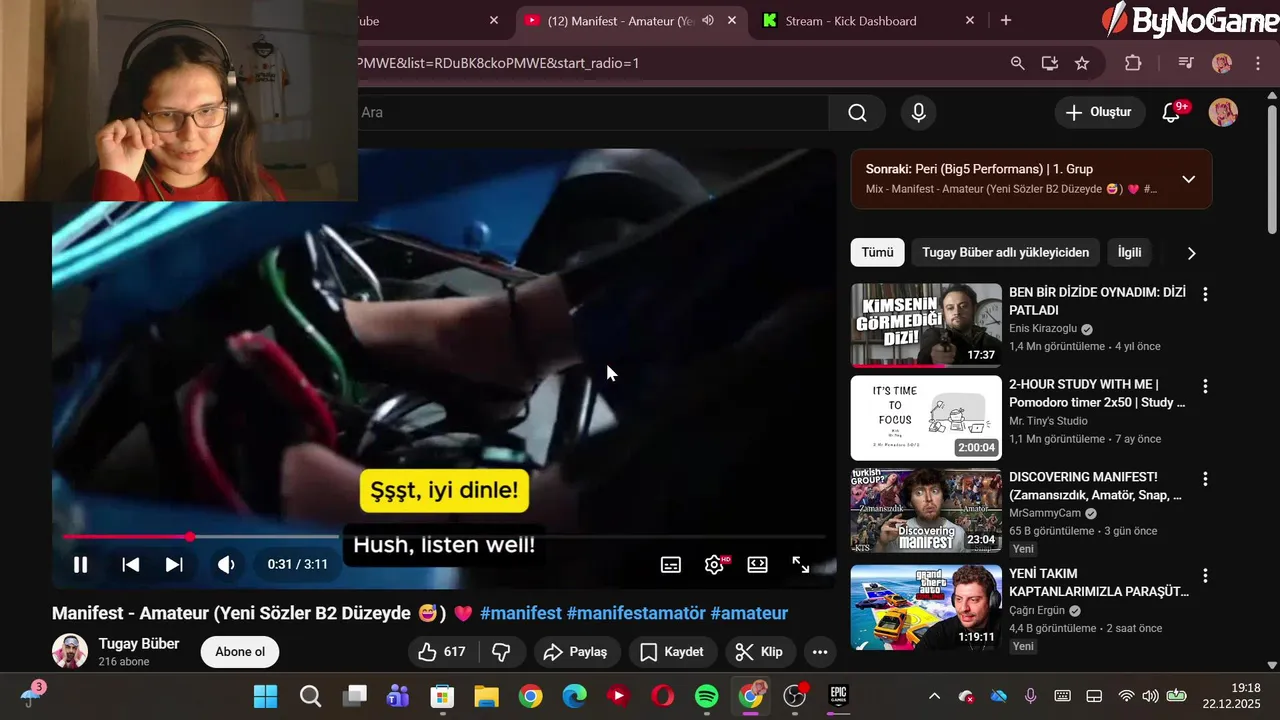Subscribe with the Abone ol button
The image size is (1280, 720).
tap(240, 652)
